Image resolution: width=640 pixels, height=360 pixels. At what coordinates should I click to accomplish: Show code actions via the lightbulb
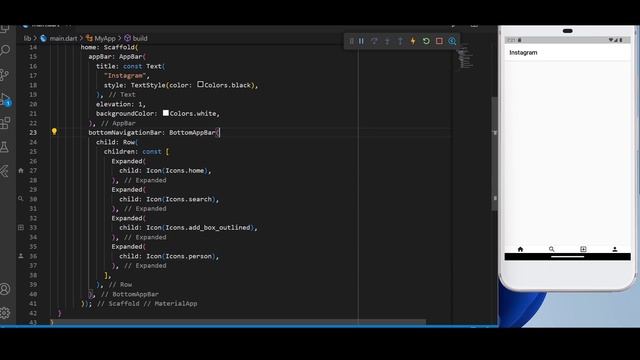coord(54,131)
